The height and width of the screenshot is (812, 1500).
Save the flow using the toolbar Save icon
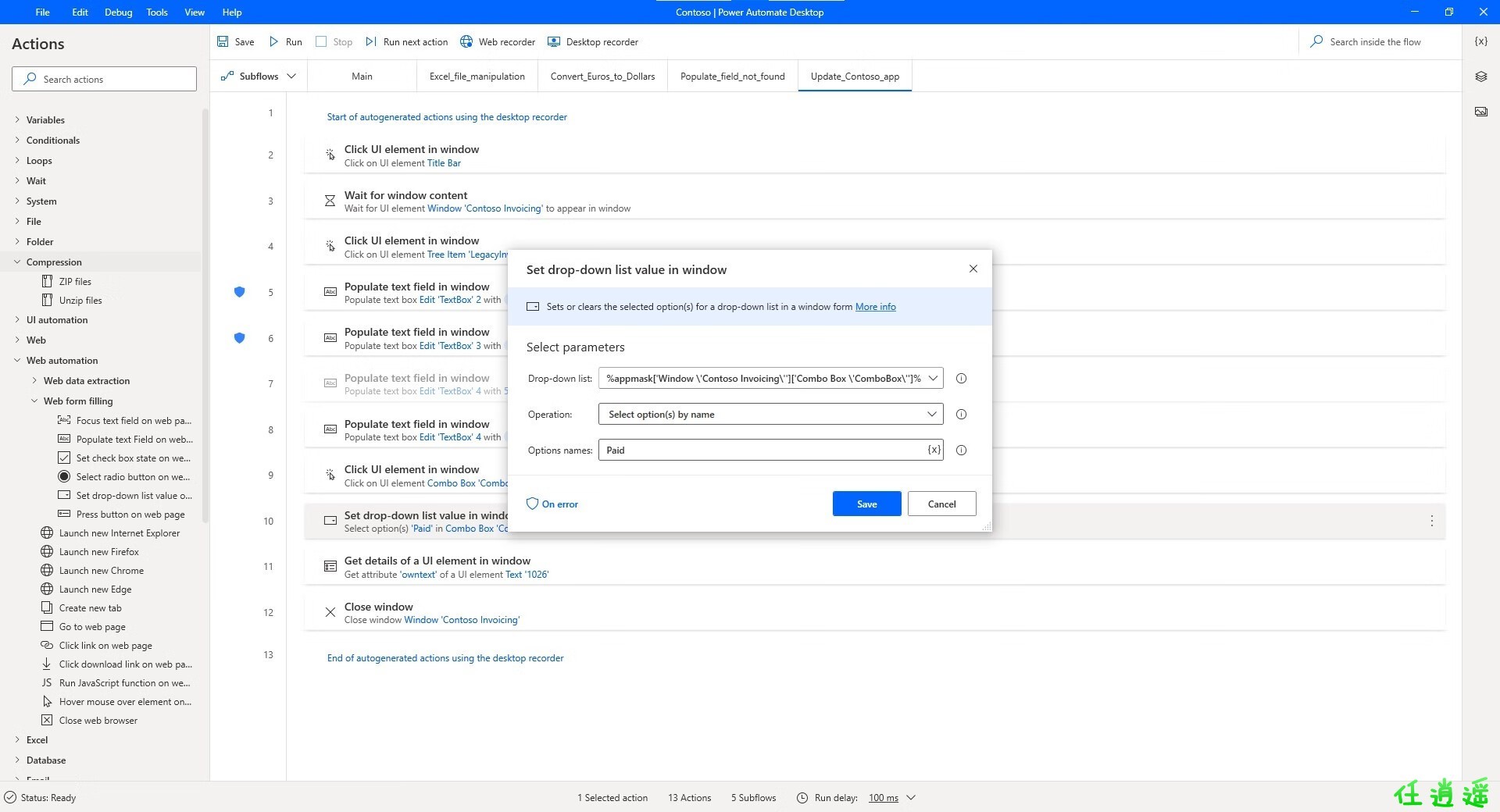click(223, 41)
